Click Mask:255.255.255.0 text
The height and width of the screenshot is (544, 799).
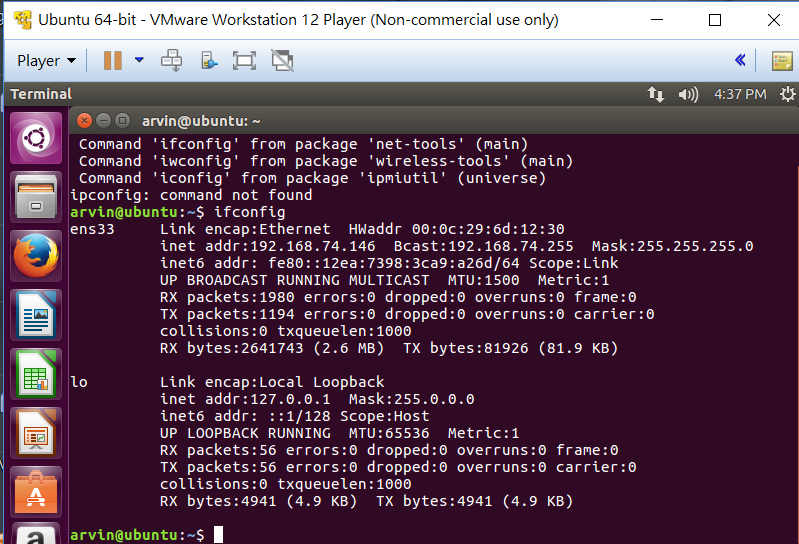click(673, 247)
